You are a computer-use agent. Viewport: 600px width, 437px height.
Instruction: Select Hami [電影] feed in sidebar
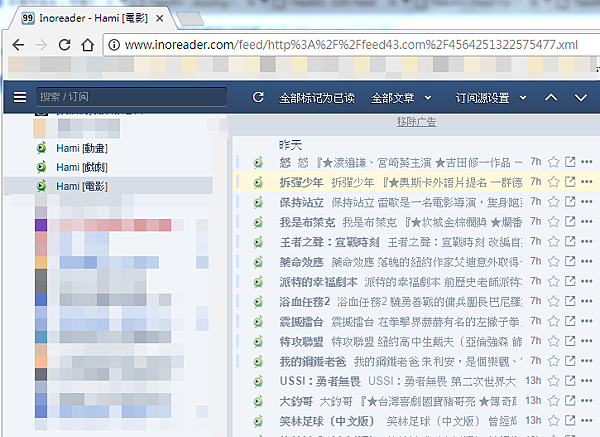pos(82,186)
